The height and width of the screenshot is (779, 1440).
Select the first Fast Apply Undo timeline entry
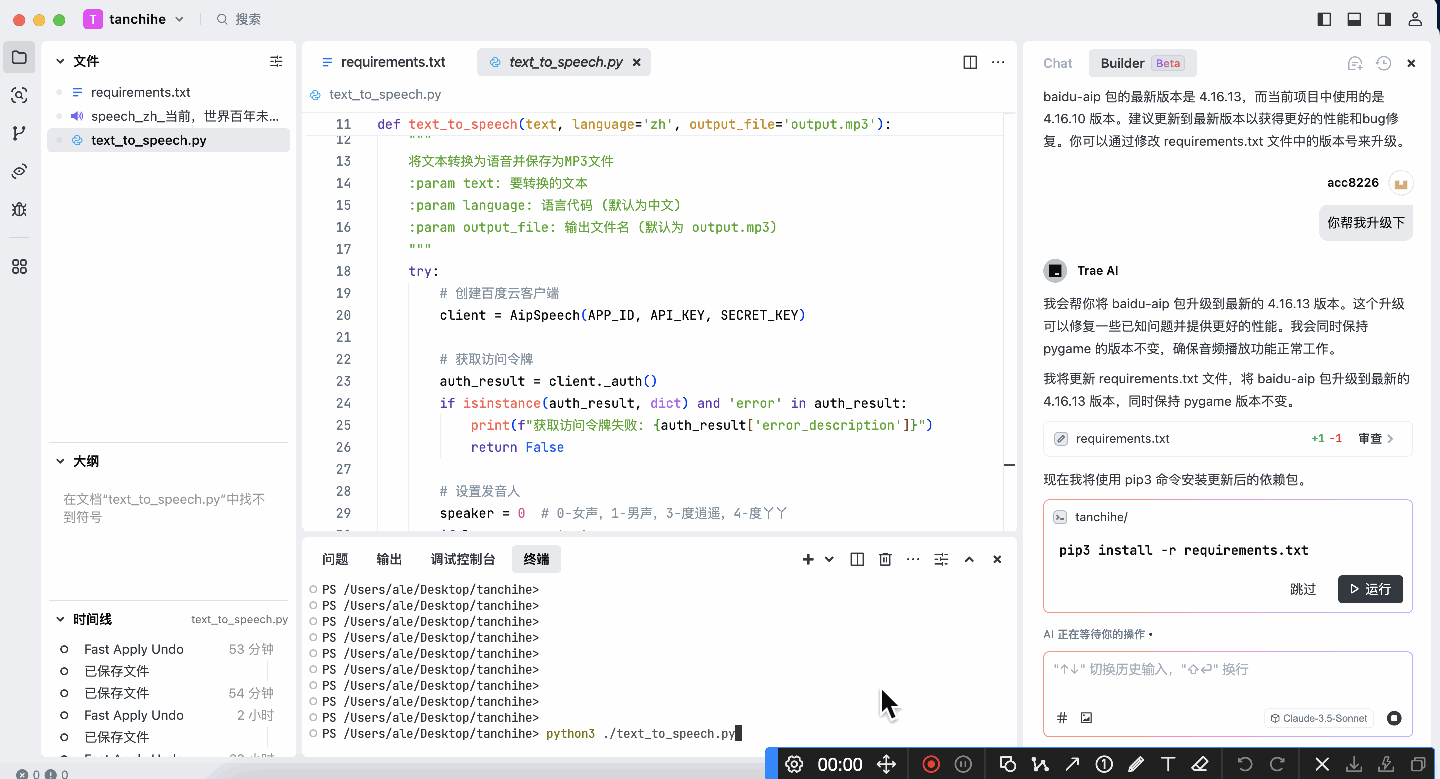[x=168, y=649]
